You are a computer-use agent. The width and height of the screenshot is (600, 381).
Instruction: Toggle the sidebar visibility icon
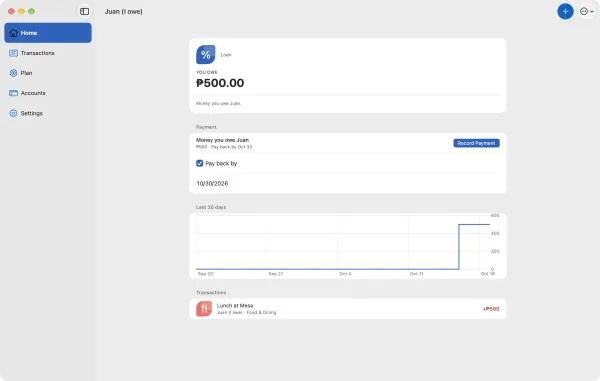pos(85,11)
